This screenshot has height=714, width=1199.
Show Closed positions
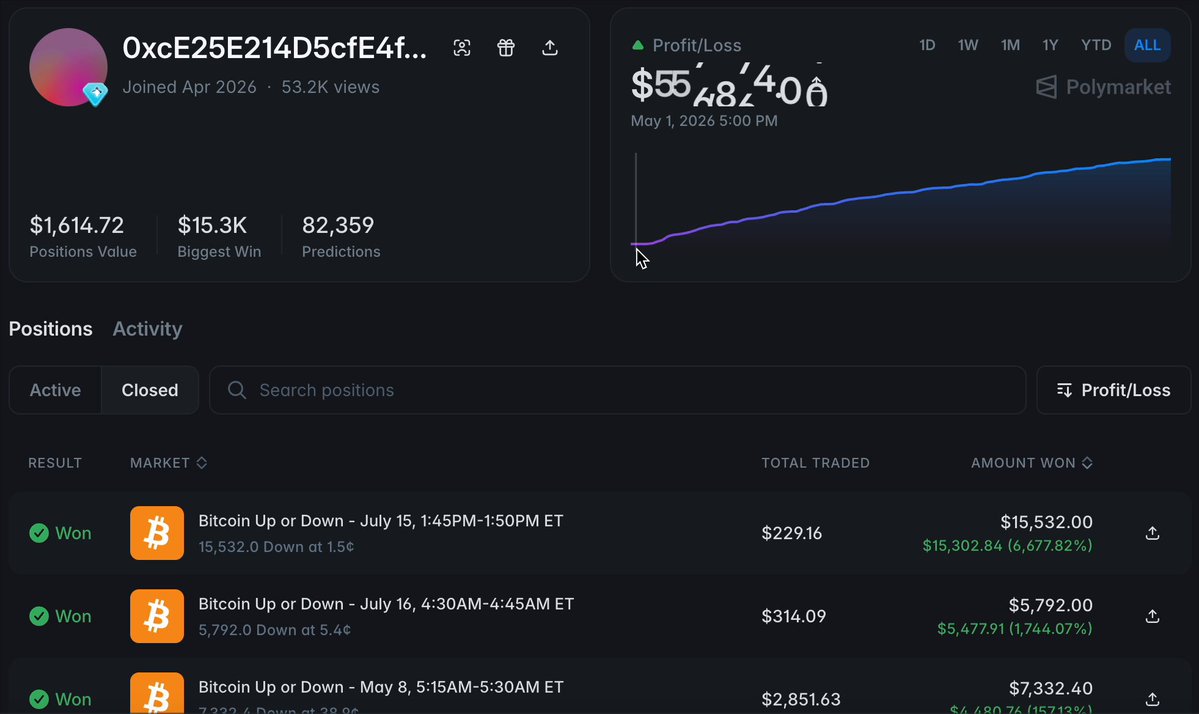click(x=150, y=390)
